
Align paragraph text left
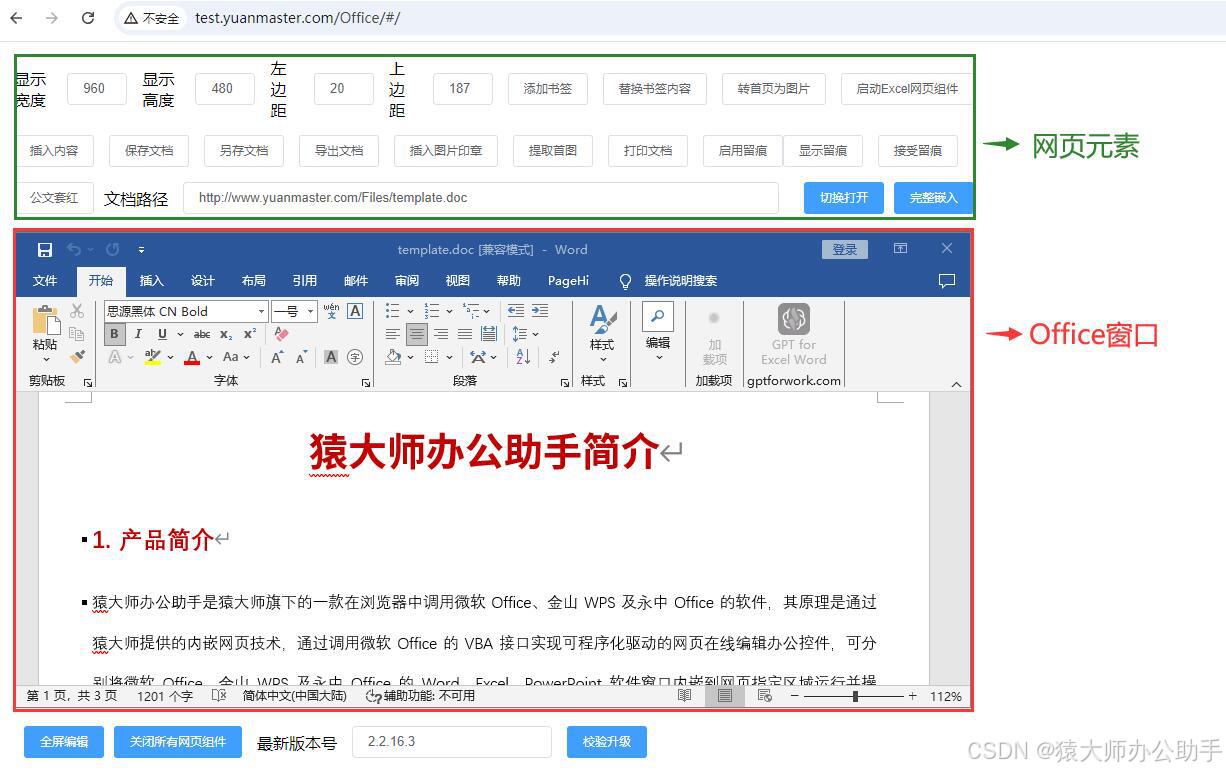coord(393,334)
